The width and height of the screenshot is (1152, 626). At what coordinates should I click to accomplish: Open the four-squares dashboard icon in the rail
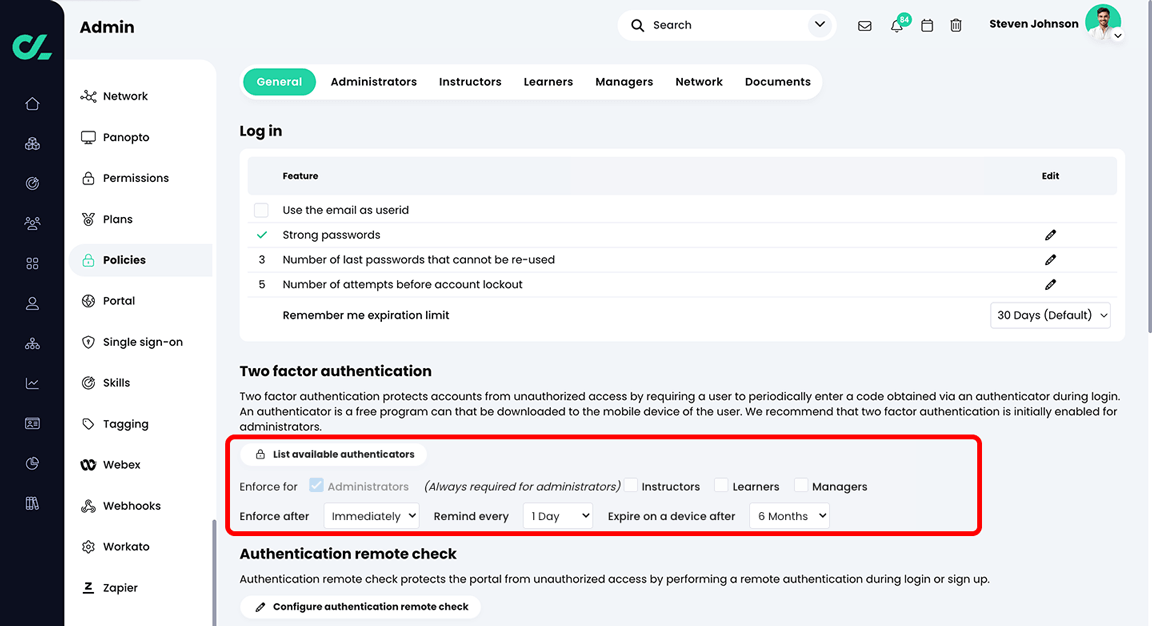[32, 263]
